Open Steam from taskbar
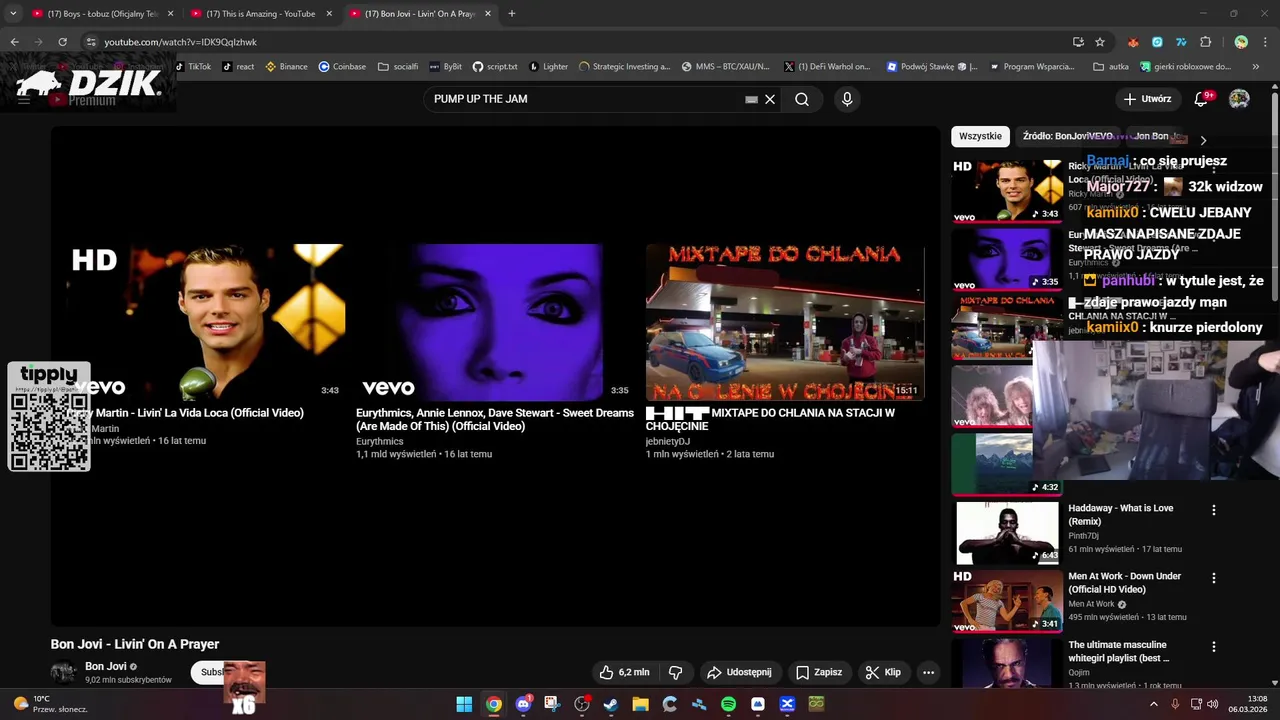Image resolution: width=1280 pixels, height=720 pixels. (x=611, y=704)
